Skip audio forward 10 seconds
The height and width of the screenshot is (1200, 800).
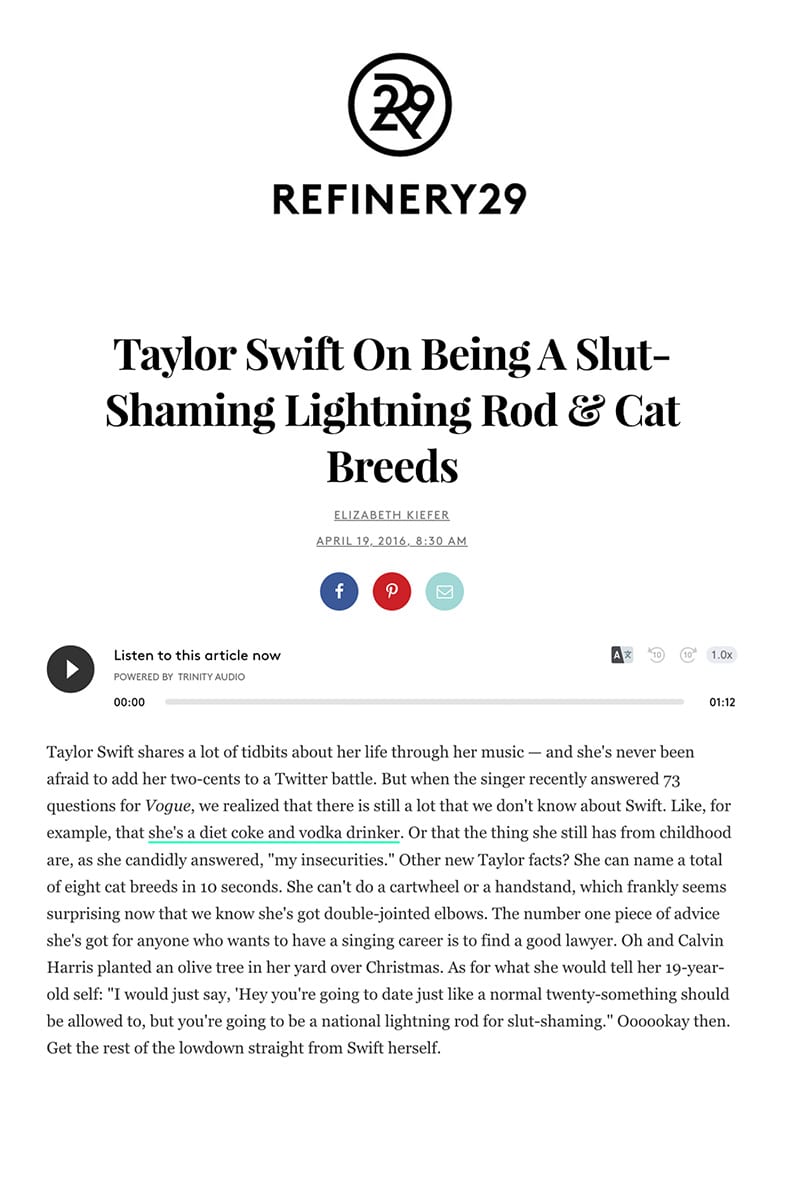click(688, 655)
